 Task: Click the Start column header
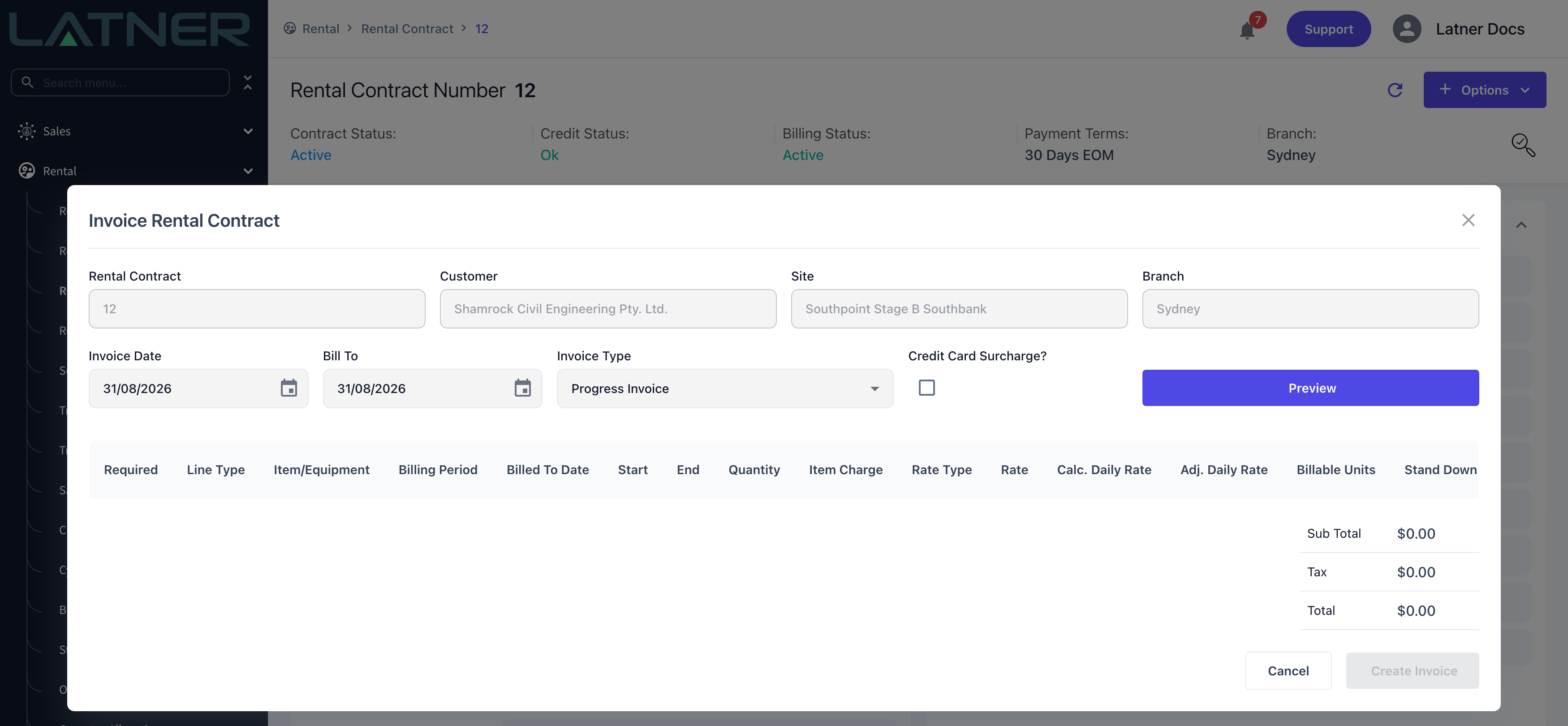[x=633, y=470]
